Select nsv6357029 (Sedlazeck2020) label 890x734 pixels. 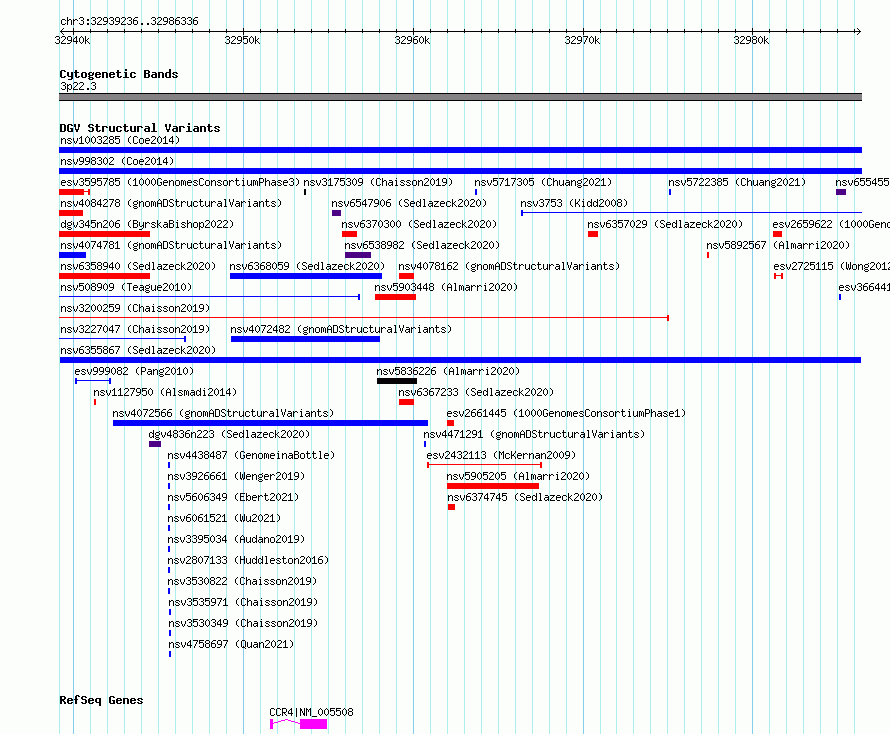pyautogui.click(x=665, y=224)
